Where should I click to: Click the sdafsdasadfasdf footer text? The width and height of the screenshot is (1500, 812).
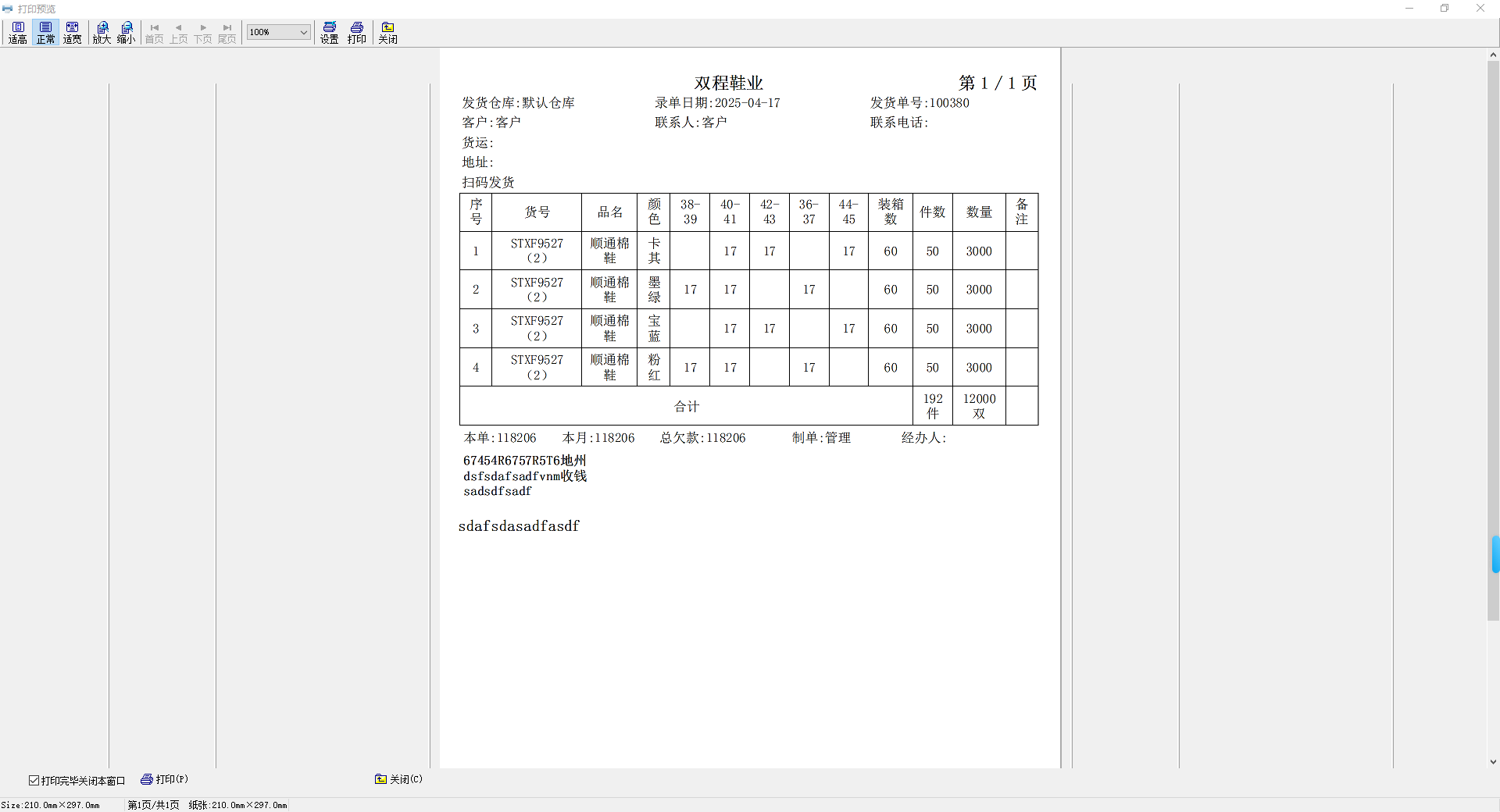[519, 526]
